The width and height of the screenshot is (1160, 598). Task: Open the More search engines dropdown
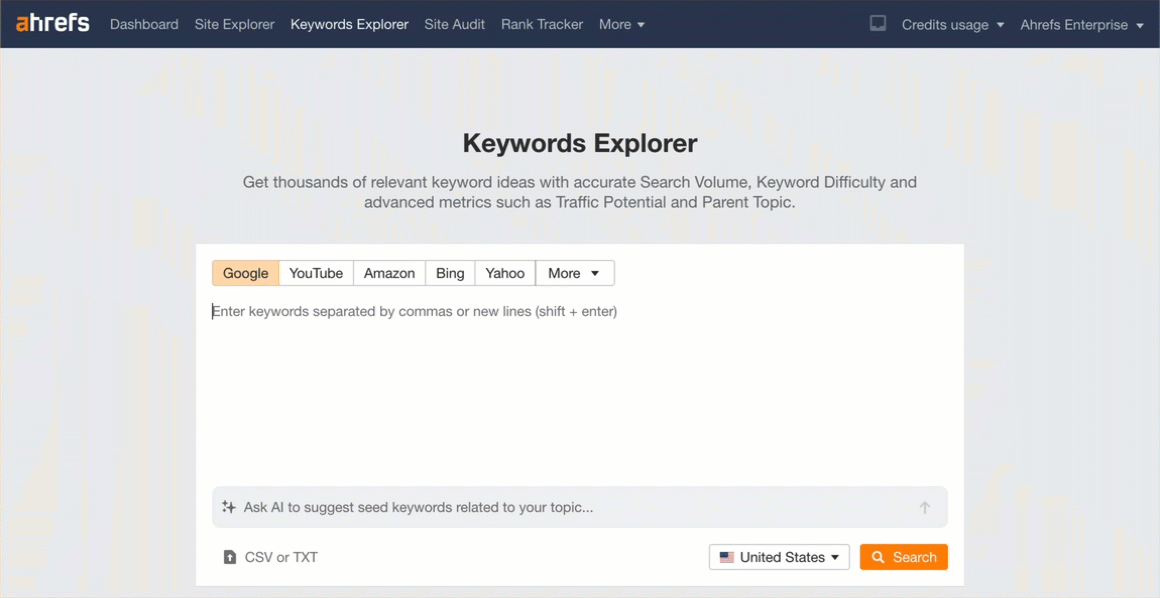point(575,272)
